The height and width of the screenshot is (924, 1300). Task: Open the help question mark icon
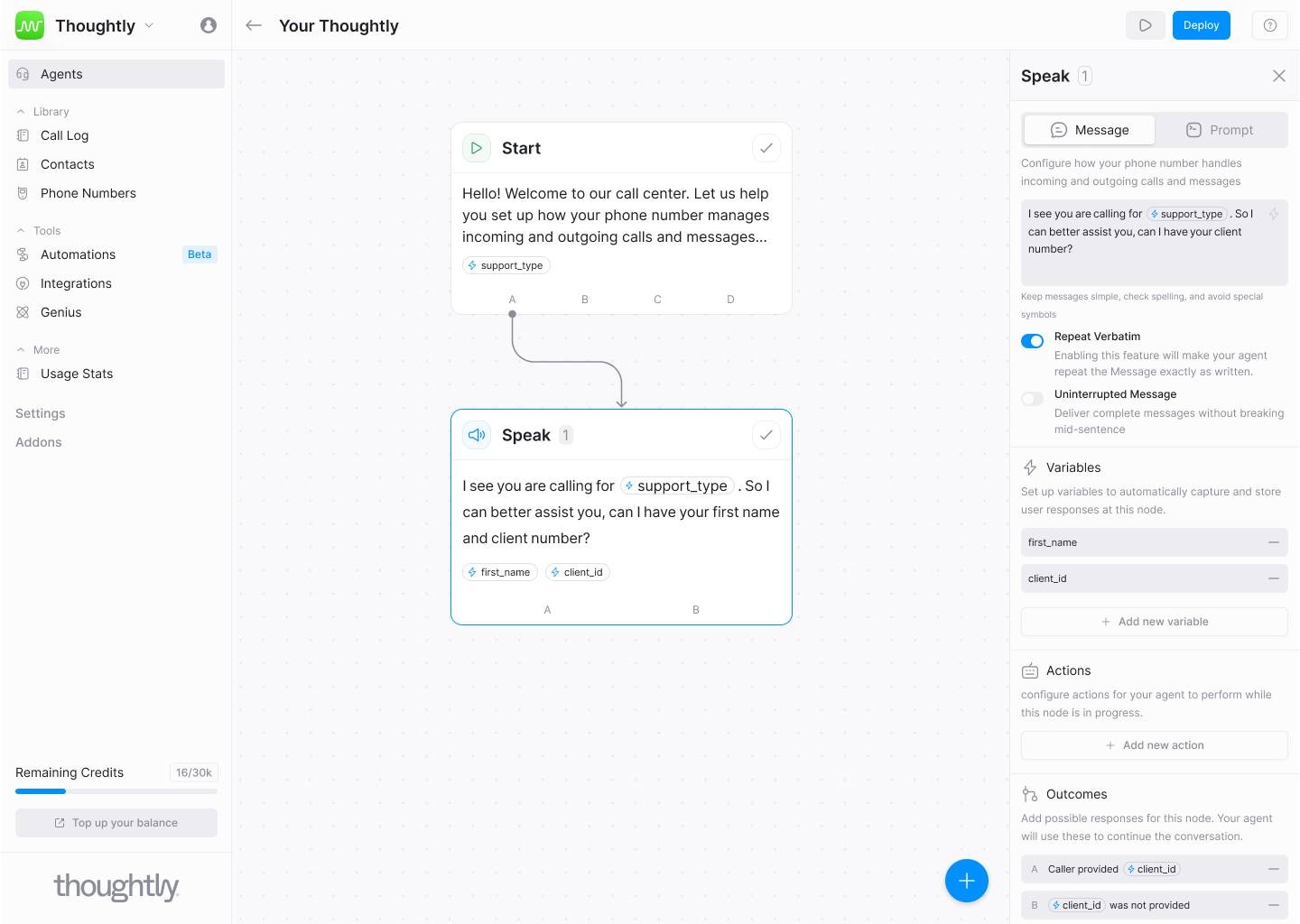coord(1270,25)
